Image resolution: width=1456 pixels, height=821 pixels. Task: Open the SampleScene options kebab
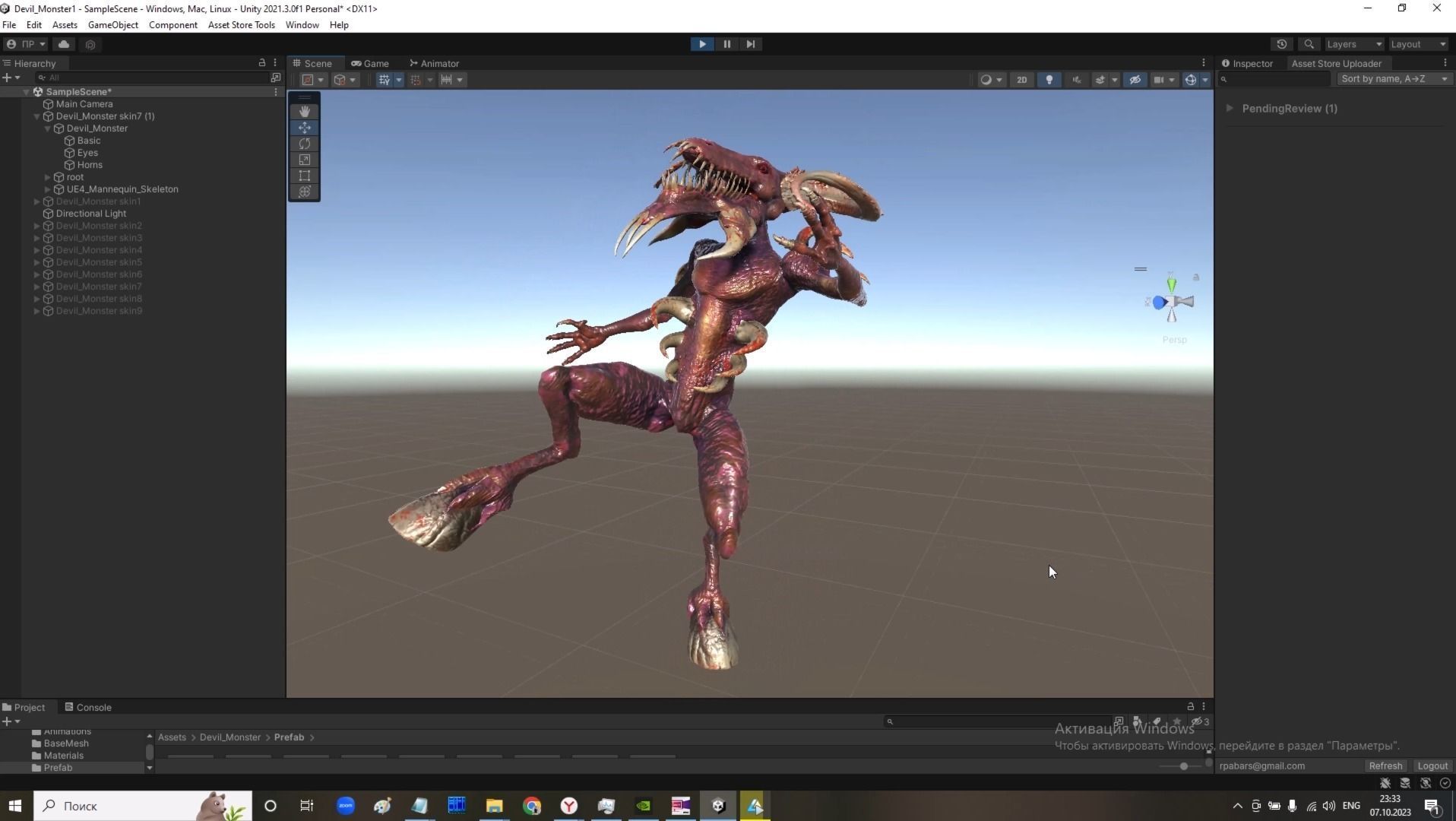[275, 92]
